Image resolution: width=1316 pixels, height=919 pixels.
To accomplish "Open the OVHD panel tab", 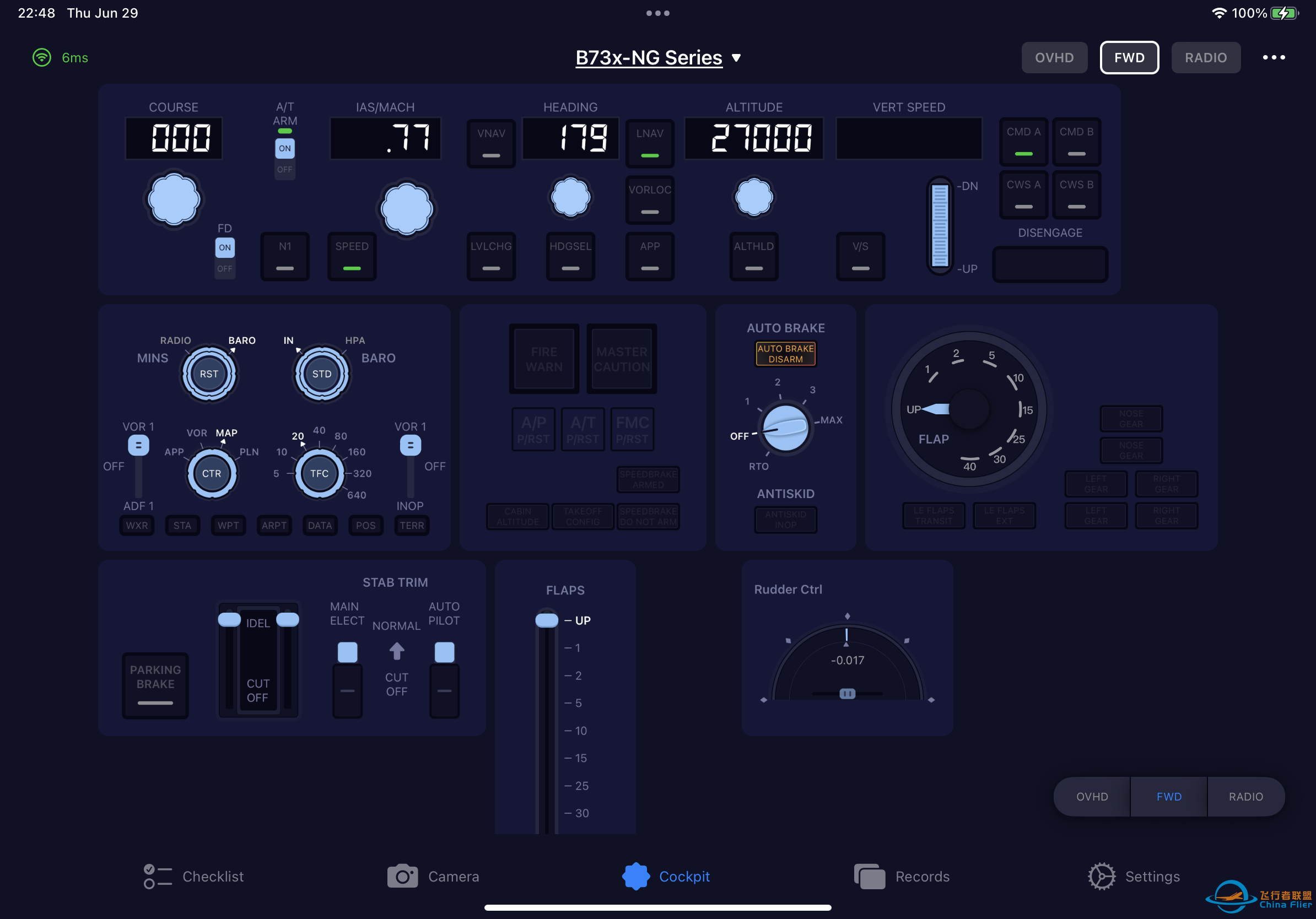I will pyautogui.click(x=1055, y=57).
